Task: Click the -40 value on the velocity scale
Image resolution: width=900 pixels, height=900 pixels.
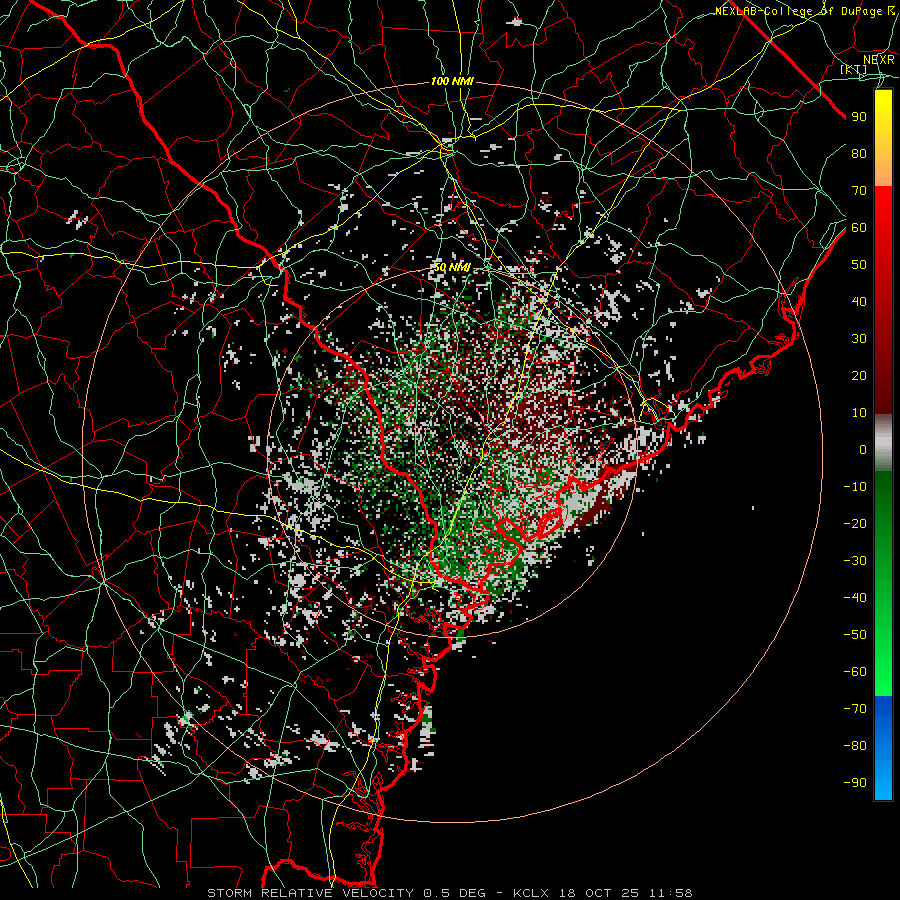Action: [855, 598]
